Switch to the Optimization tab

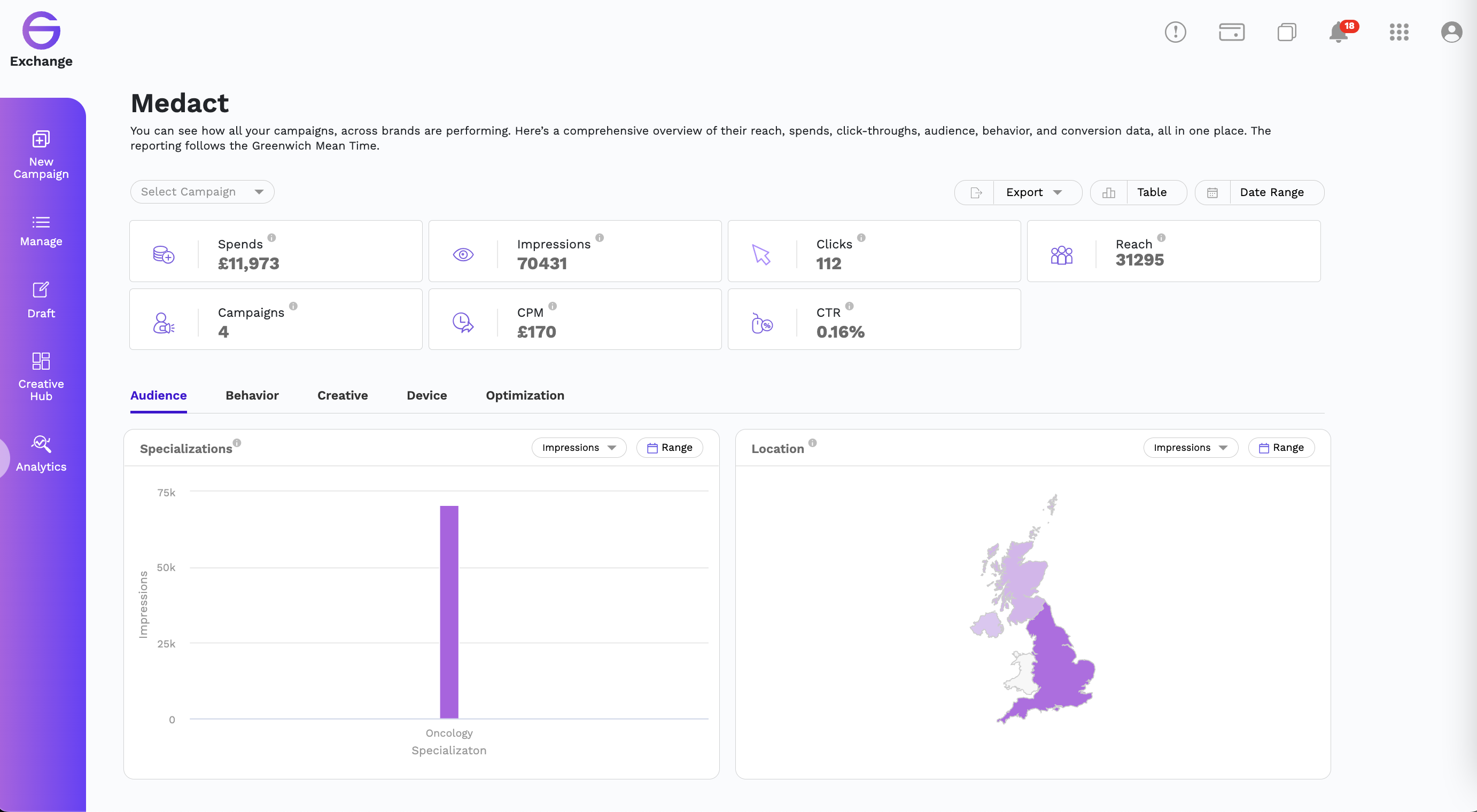525,395
